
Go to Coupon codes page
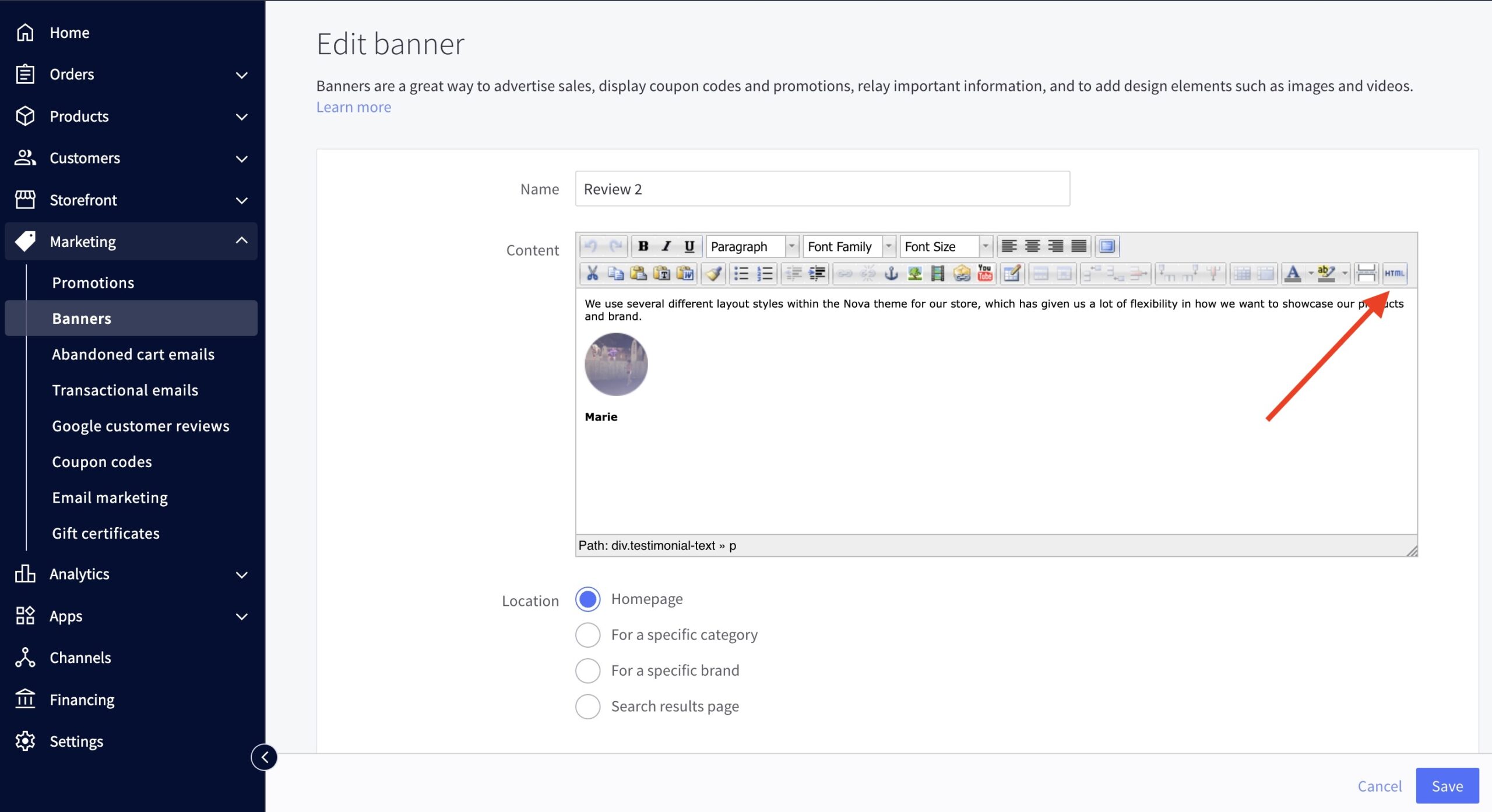[x=102, y=462]
